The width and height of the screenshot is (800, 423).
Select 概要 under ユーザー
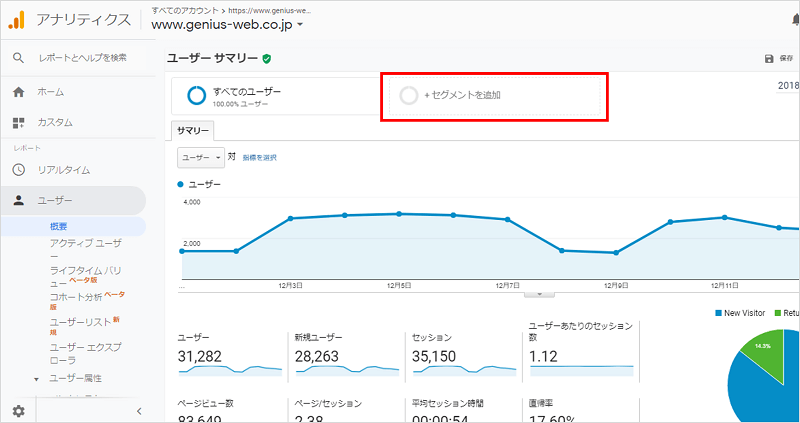[x=59, y=227]
